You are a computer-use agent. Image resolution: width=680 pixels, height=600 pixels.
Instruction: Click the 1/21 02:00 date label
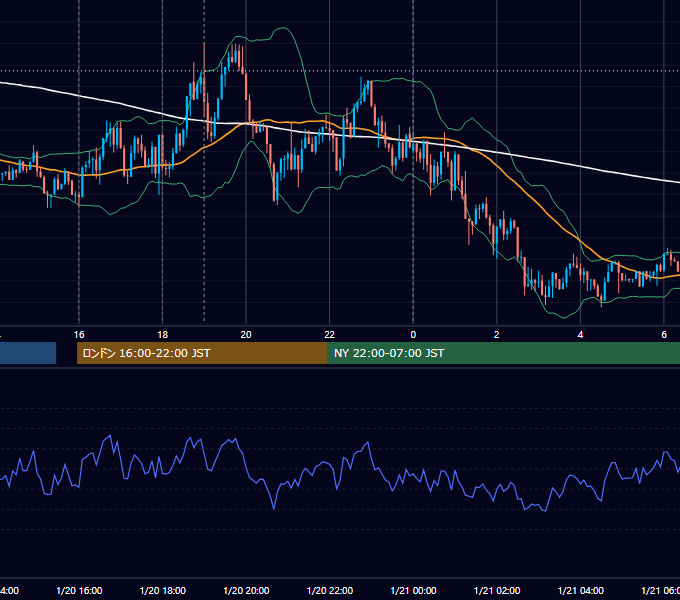(497, 590)
